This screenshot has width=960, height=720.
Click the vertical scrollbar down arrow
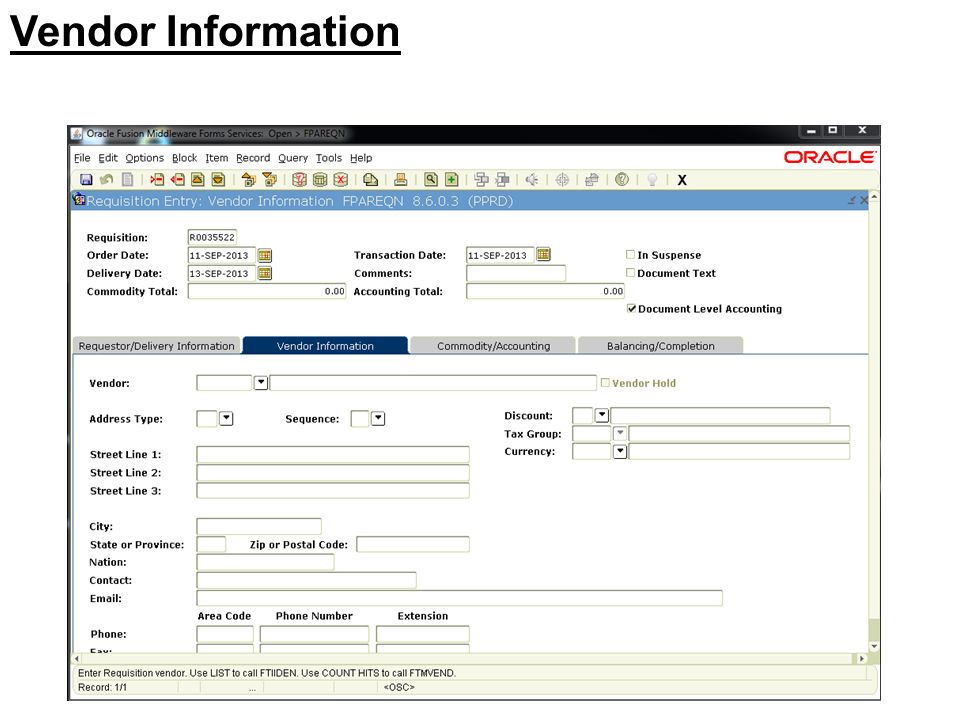point(874,646)
